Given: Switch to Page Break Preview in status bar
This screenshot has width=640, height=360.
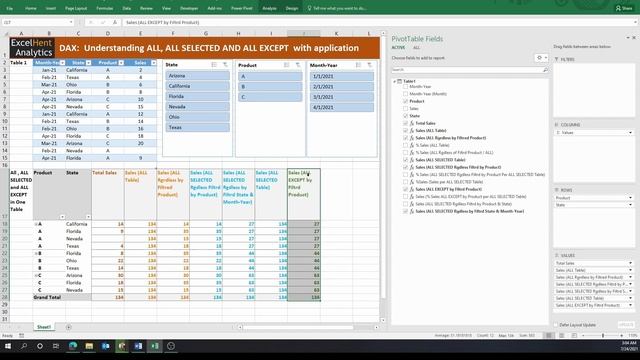Looking at the screenshot, I should point(574,335).
